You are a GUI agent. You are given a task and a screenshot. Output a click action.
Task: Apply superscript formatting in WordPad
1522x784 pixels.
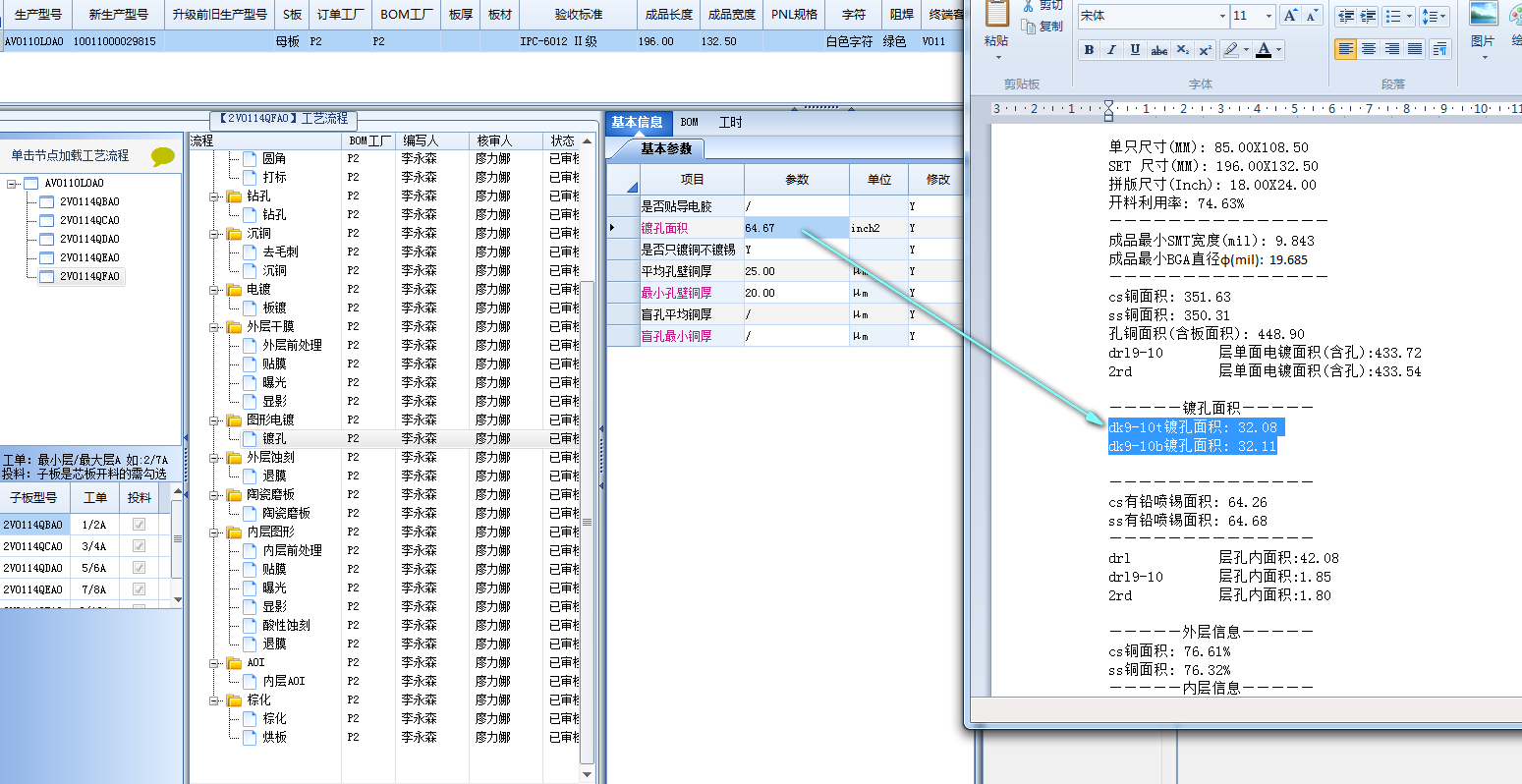tap(1206, 50)
